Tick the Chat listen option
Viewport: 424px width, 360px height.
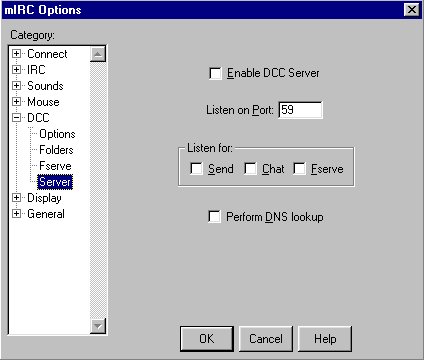[250, 169]
